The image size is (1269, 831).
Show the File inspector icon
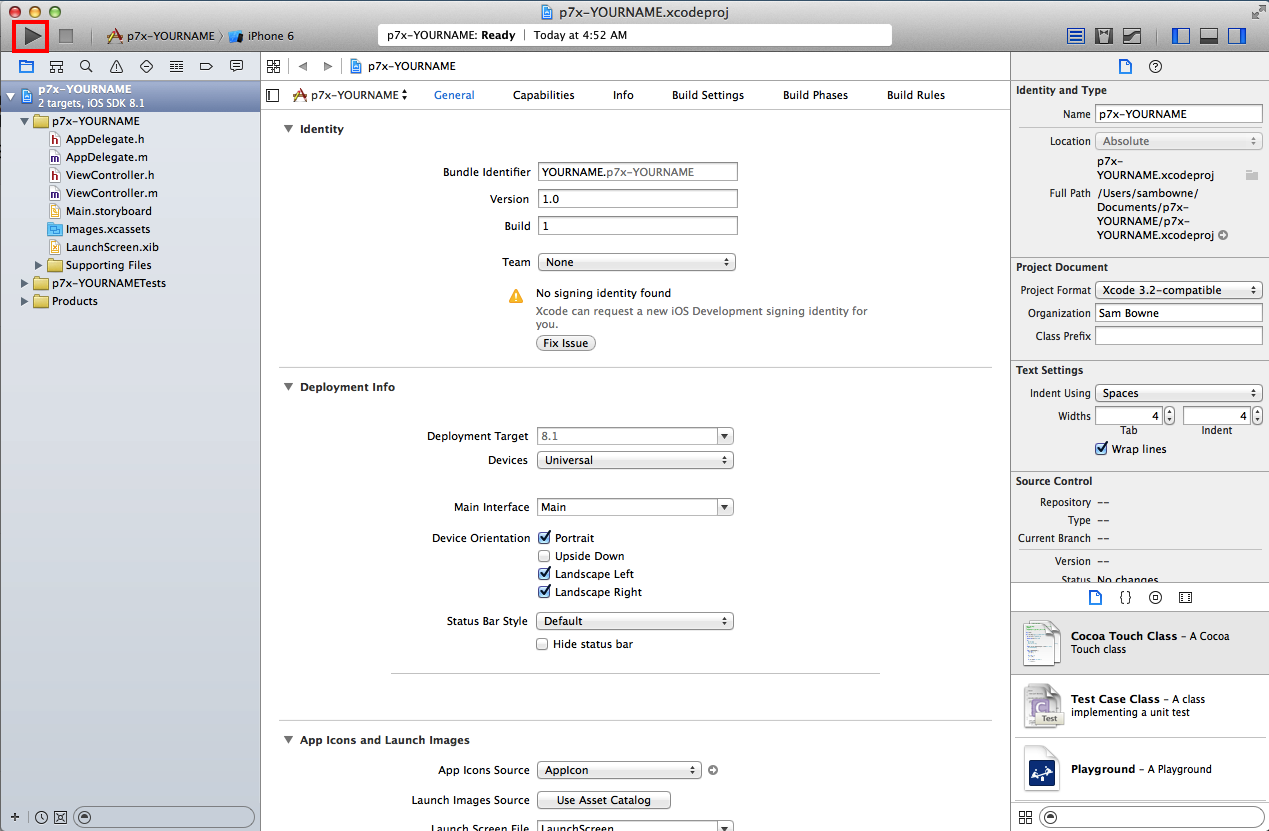click(1125, 66)
